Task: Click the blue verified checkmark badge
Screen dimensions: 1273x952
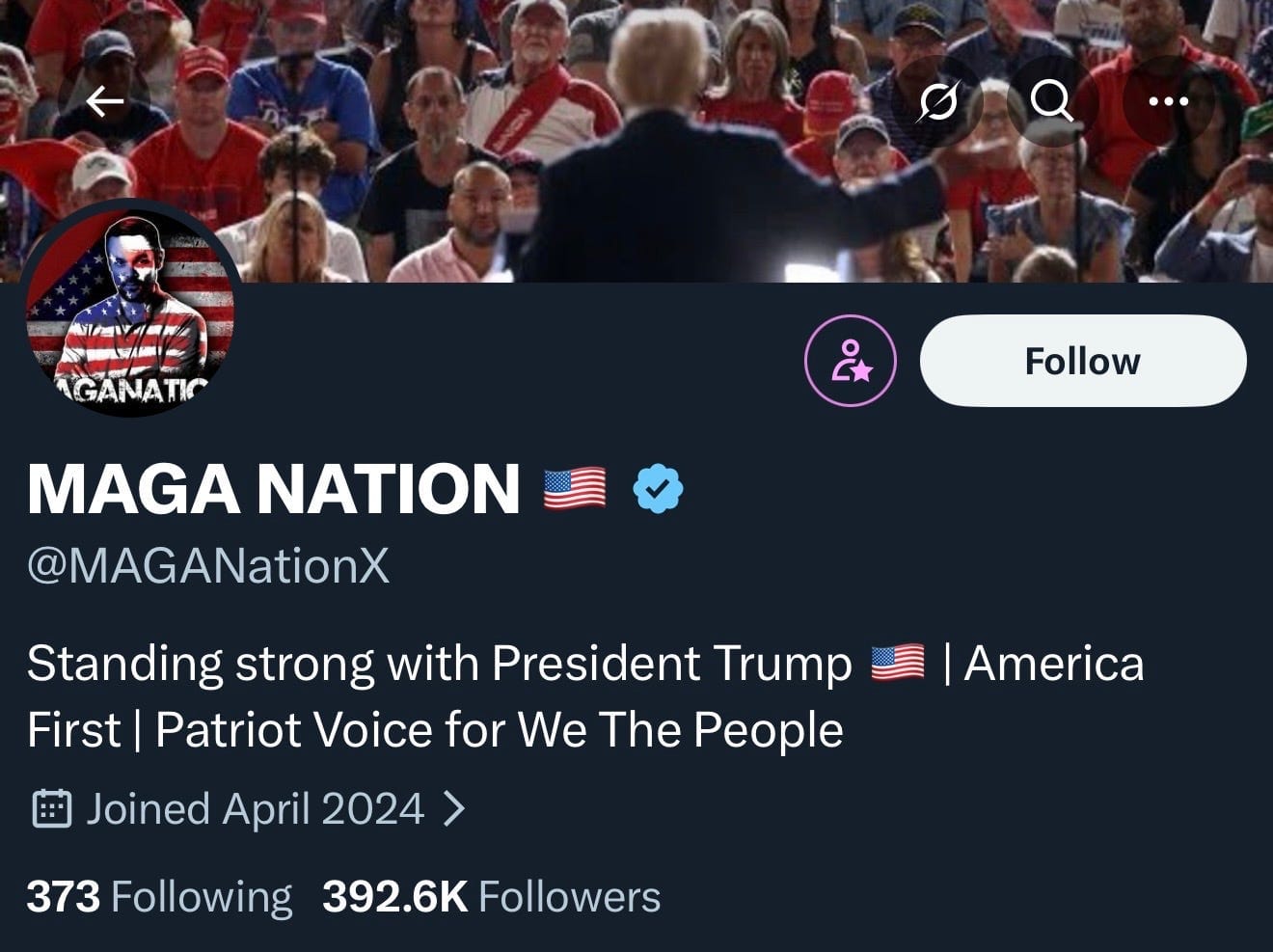Action: 658,488
